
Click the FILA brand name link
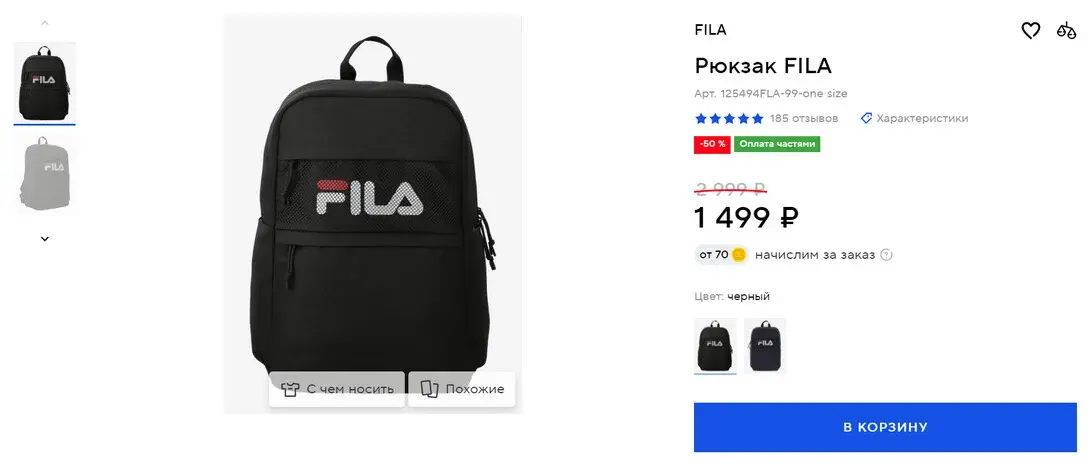pyautogui.click(x=710, y=30)
